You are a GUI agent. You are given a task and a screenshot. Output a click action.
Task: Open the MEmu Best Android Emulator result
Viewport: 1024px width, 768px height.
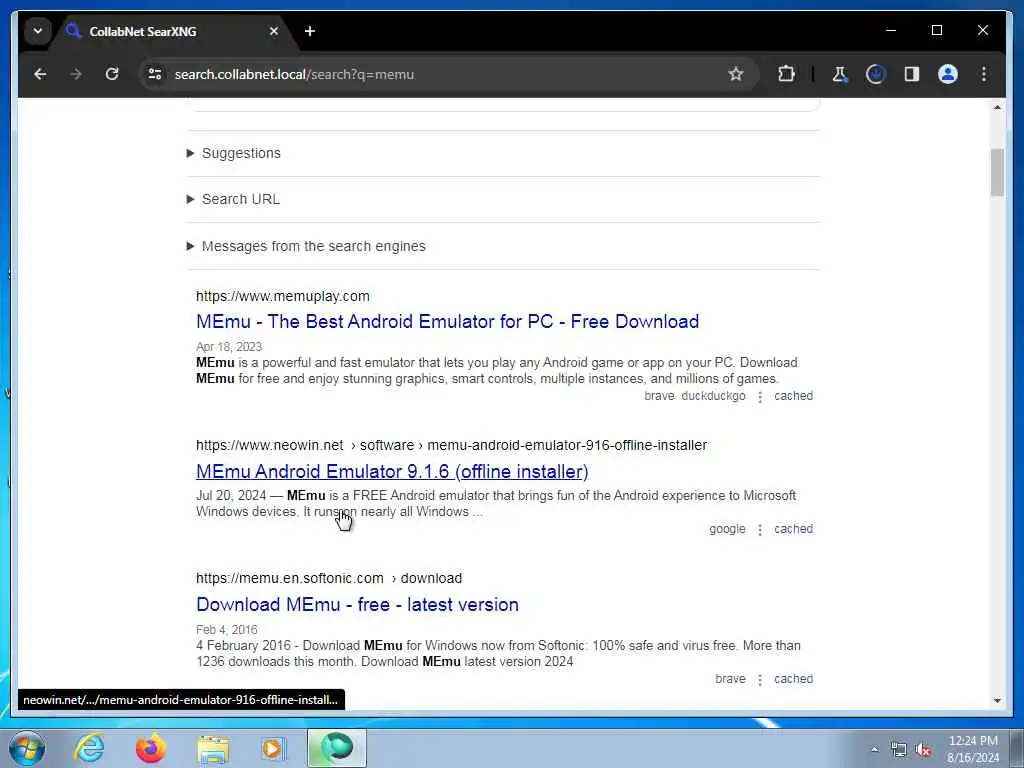[x=447, y=321]
